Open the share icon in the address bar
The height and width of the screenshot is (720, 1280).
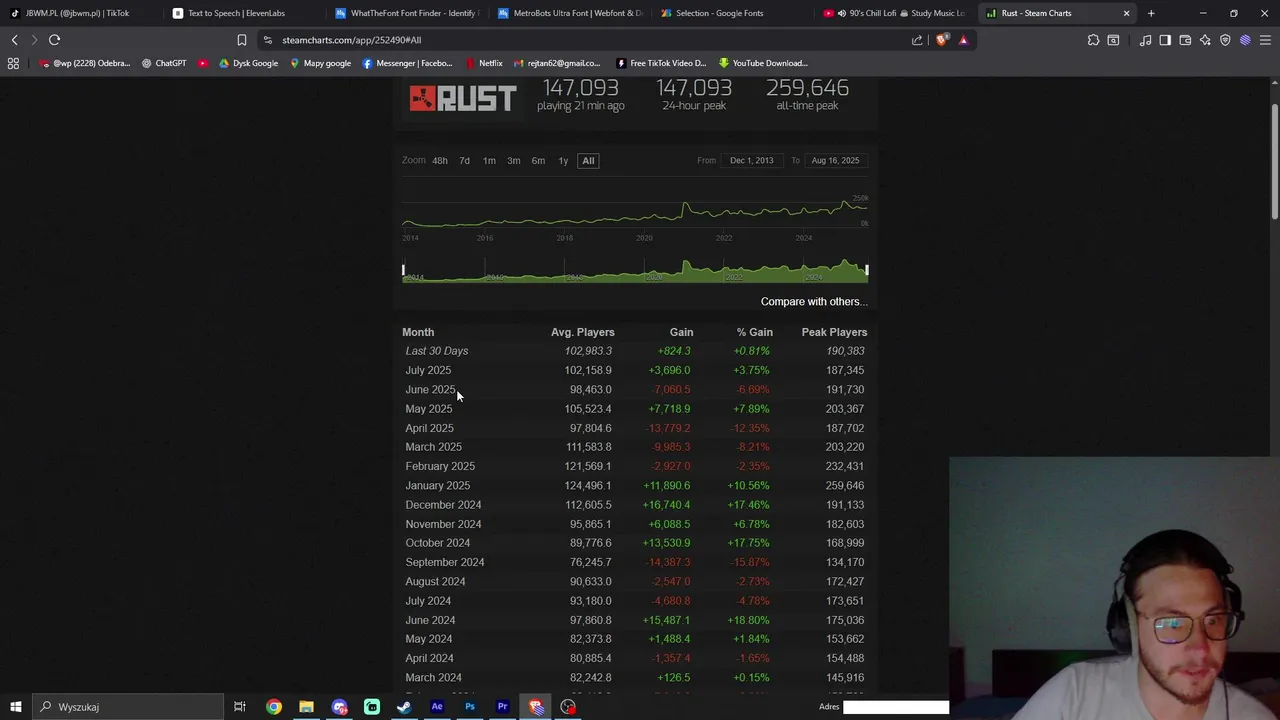pyautogui.click(x=917, y=40)
